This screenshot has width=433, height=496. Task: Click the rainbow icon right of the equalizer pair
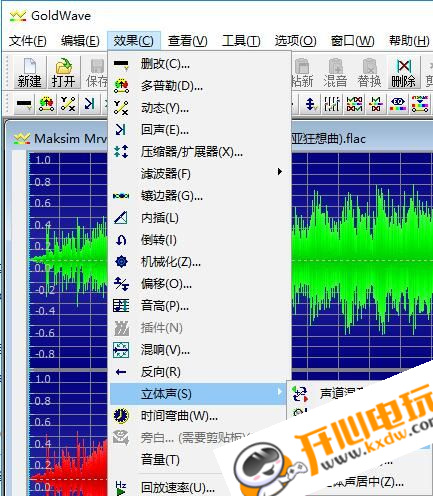[x=376, y=104]
